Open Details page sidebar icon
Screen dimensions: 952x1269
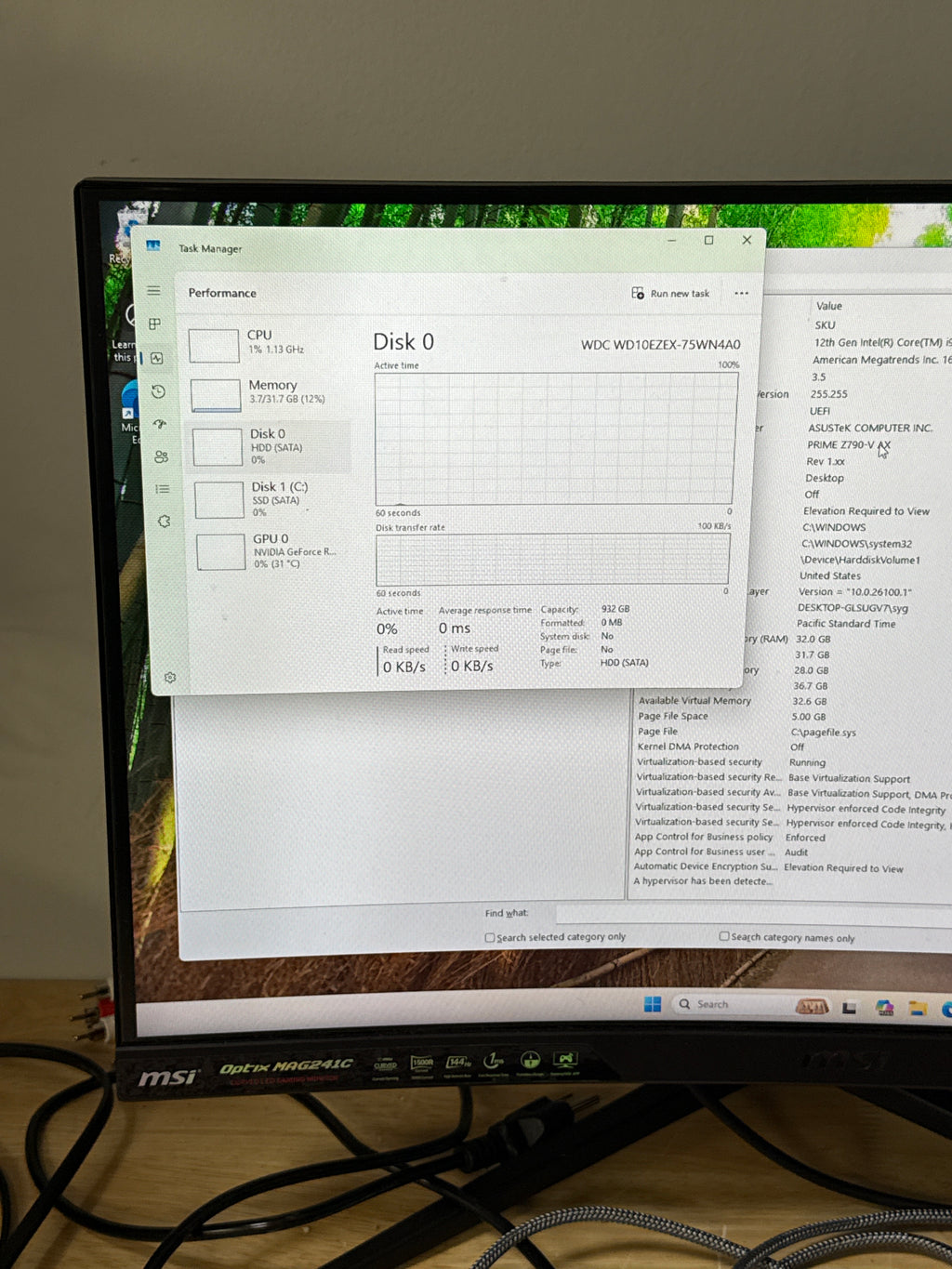tap(163, 489)
